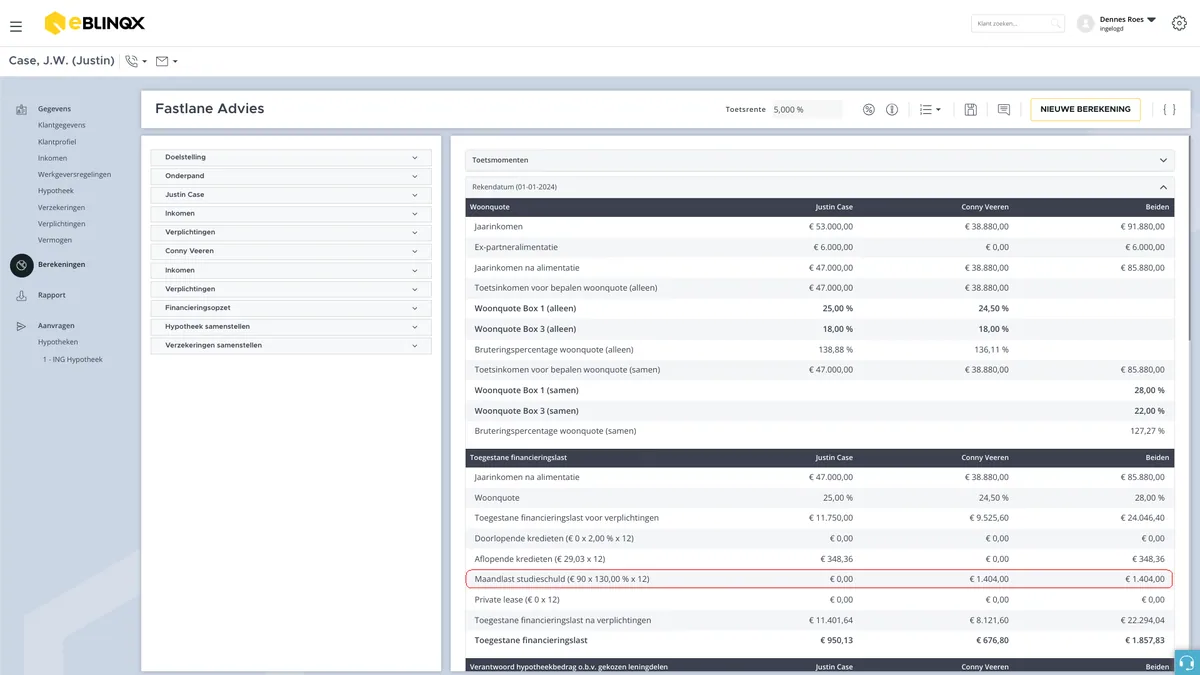Click the info circle icon
The width and height of the screenshot is (1200, 675).
tap(892, 109)
